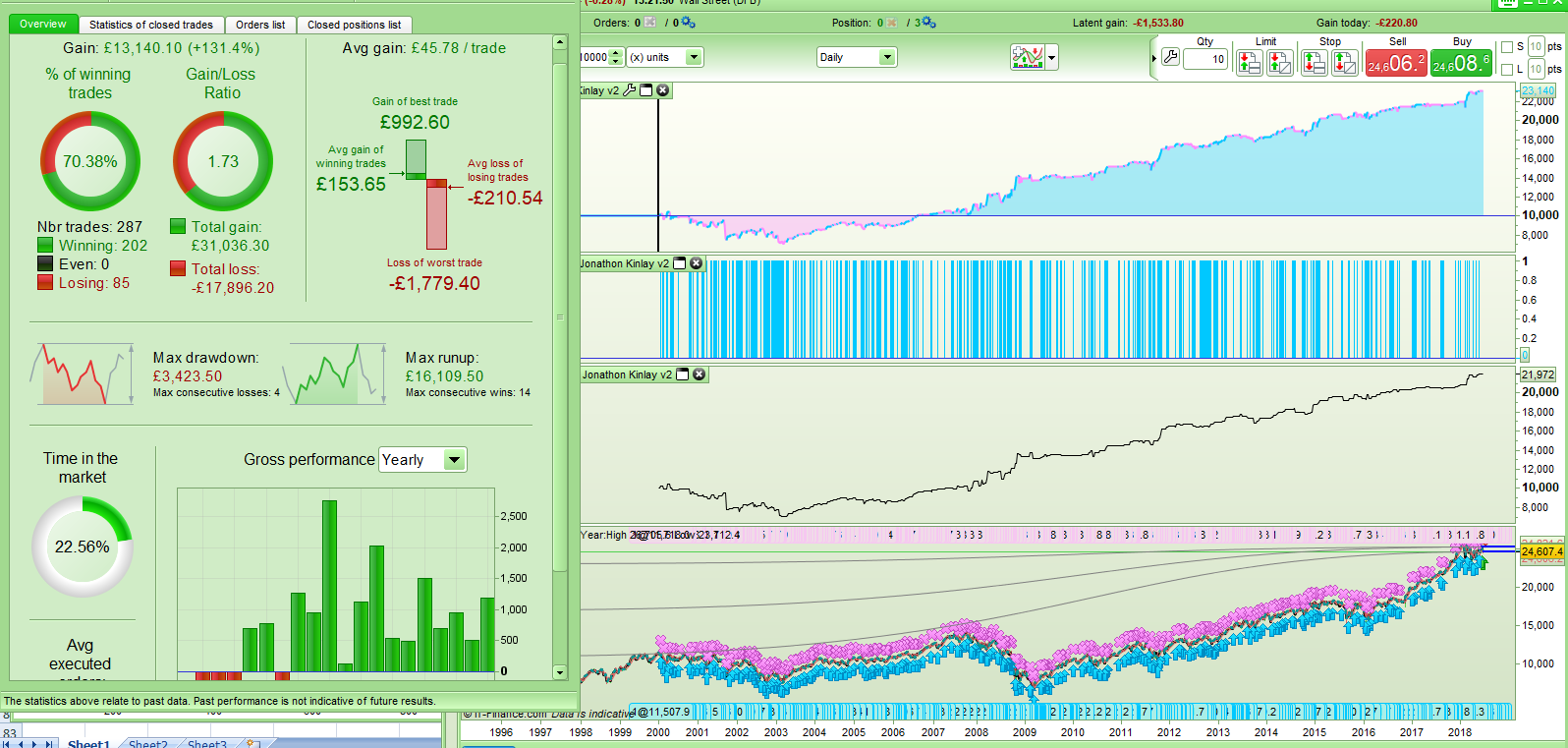Screen dimensions: 1568x748
Task: Detach the black-line Jonathon Kinlay v2 panel
Action: click(x=683, y=374)
